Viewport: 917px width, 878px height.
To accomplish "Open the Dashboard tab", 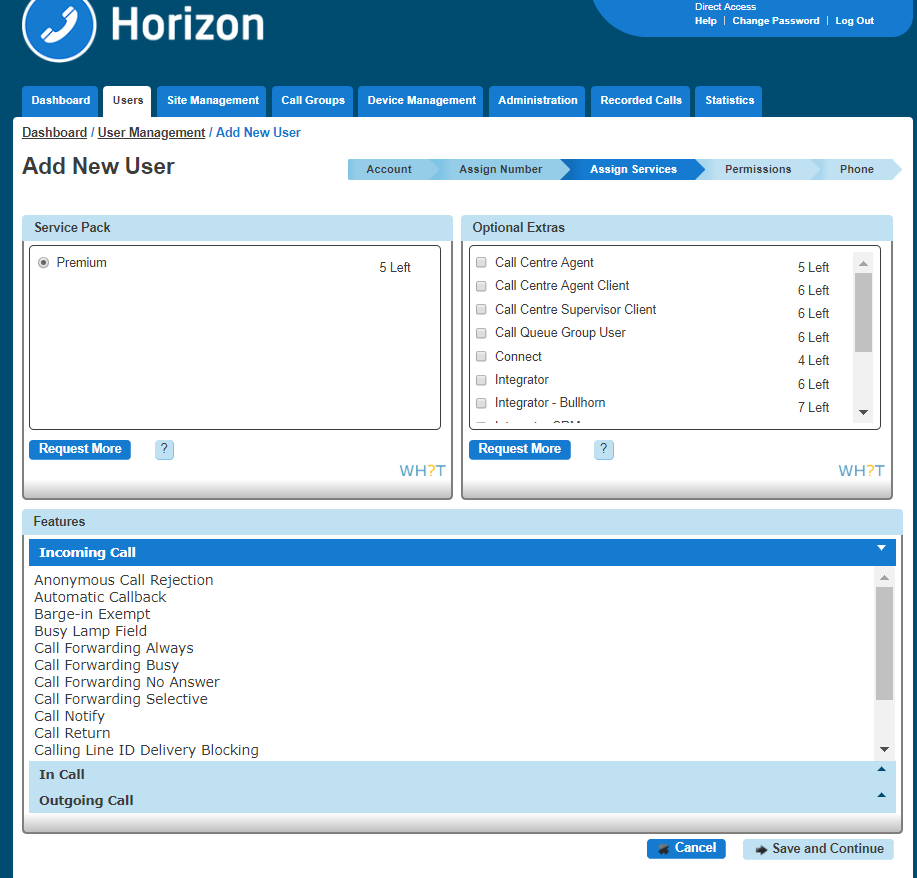I will click(x=61, y=101).
